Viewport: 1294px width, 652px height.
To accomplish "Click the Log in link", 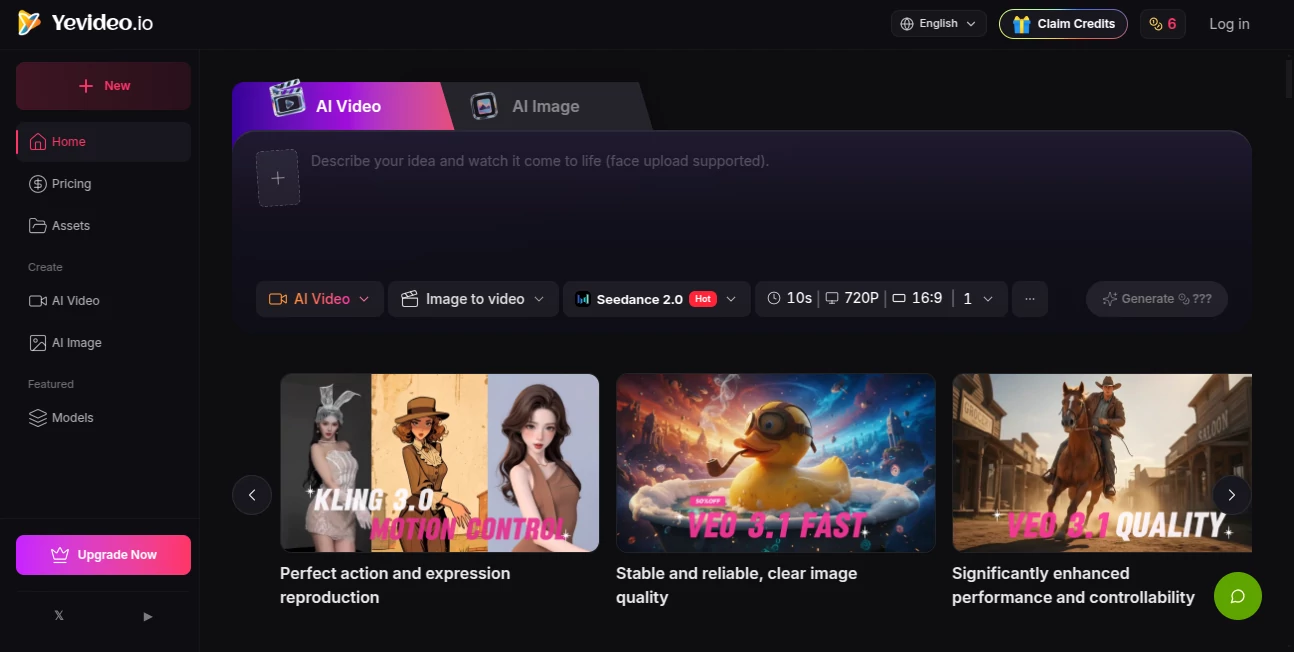I will (1229, 24).
